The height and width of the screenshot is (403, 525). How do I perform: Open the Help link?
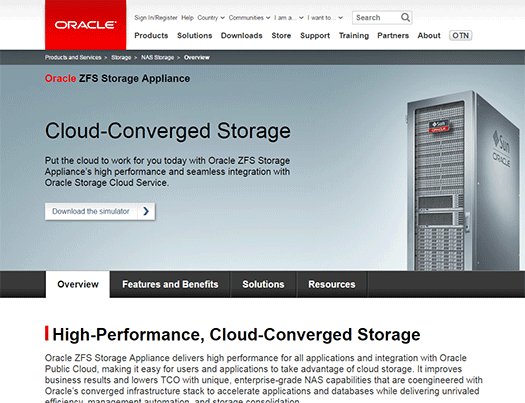coord(187,18)
